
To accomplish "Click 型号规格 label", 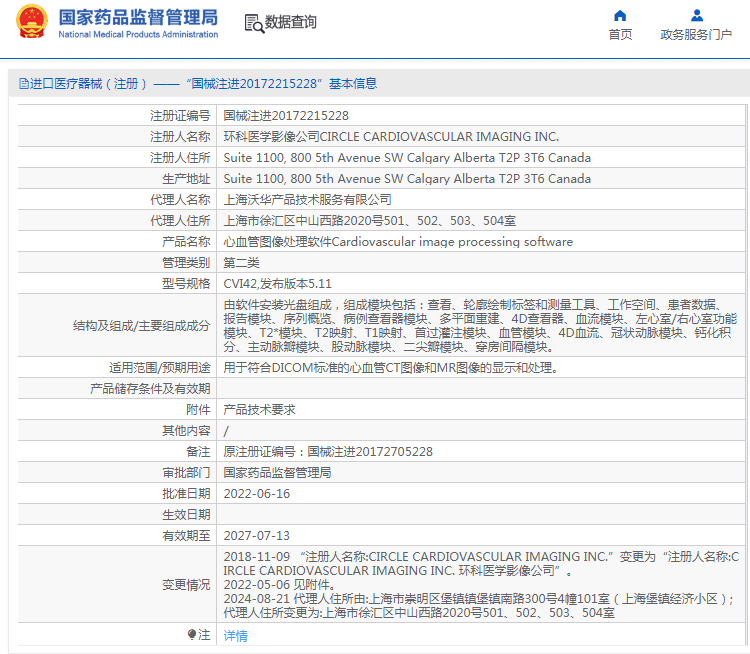I will pyautogui.click(x=186, y=284).
